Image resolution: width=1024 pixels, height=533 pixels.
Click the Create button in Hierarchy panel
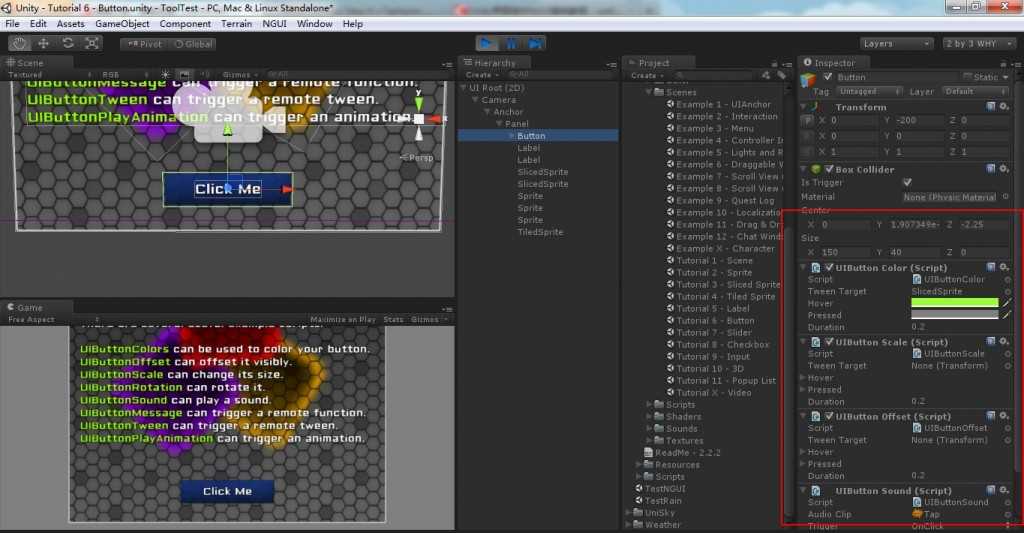tap(481, 75)
